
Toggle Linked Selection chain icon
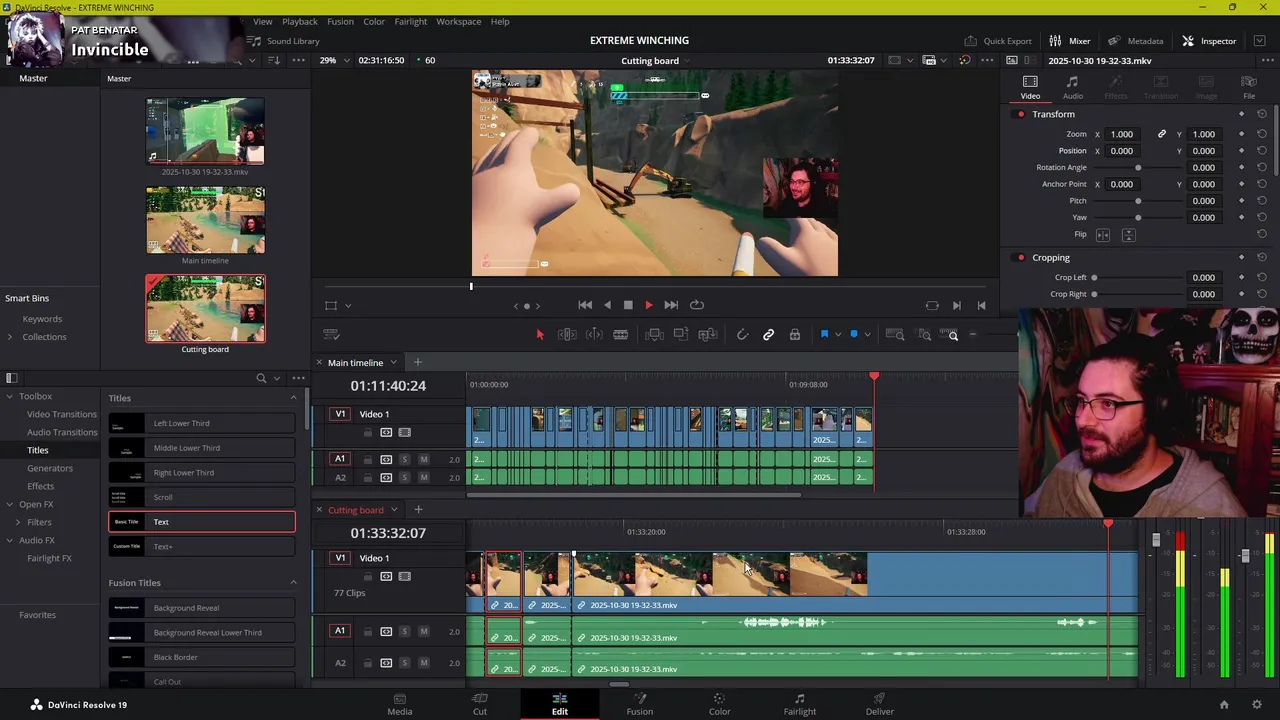click(768, 335)
